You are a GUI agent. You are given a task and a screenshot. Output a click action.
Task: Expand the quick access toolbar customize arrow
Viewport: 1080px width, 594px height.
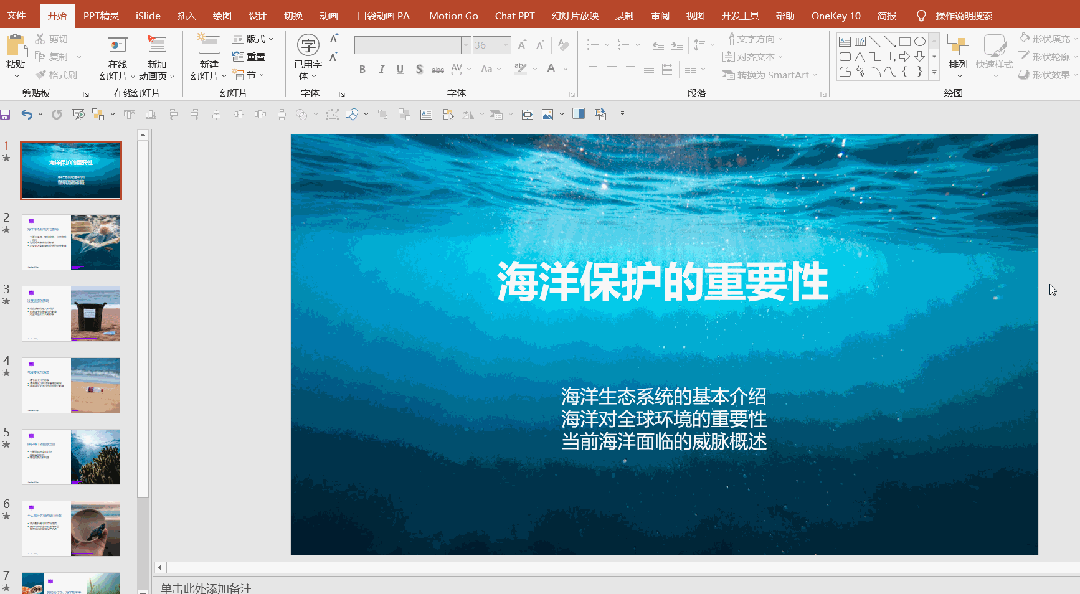coord(622,114)
